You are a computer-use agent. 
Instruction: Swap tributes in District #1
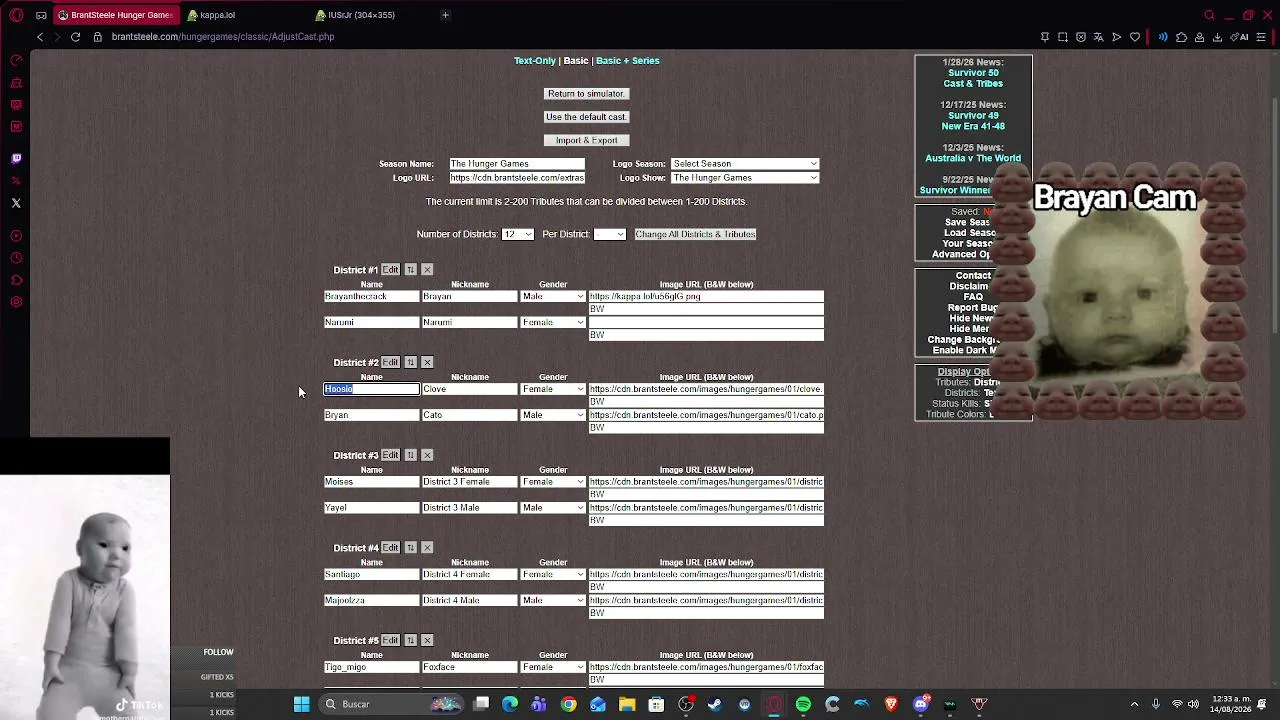(410, 270)
